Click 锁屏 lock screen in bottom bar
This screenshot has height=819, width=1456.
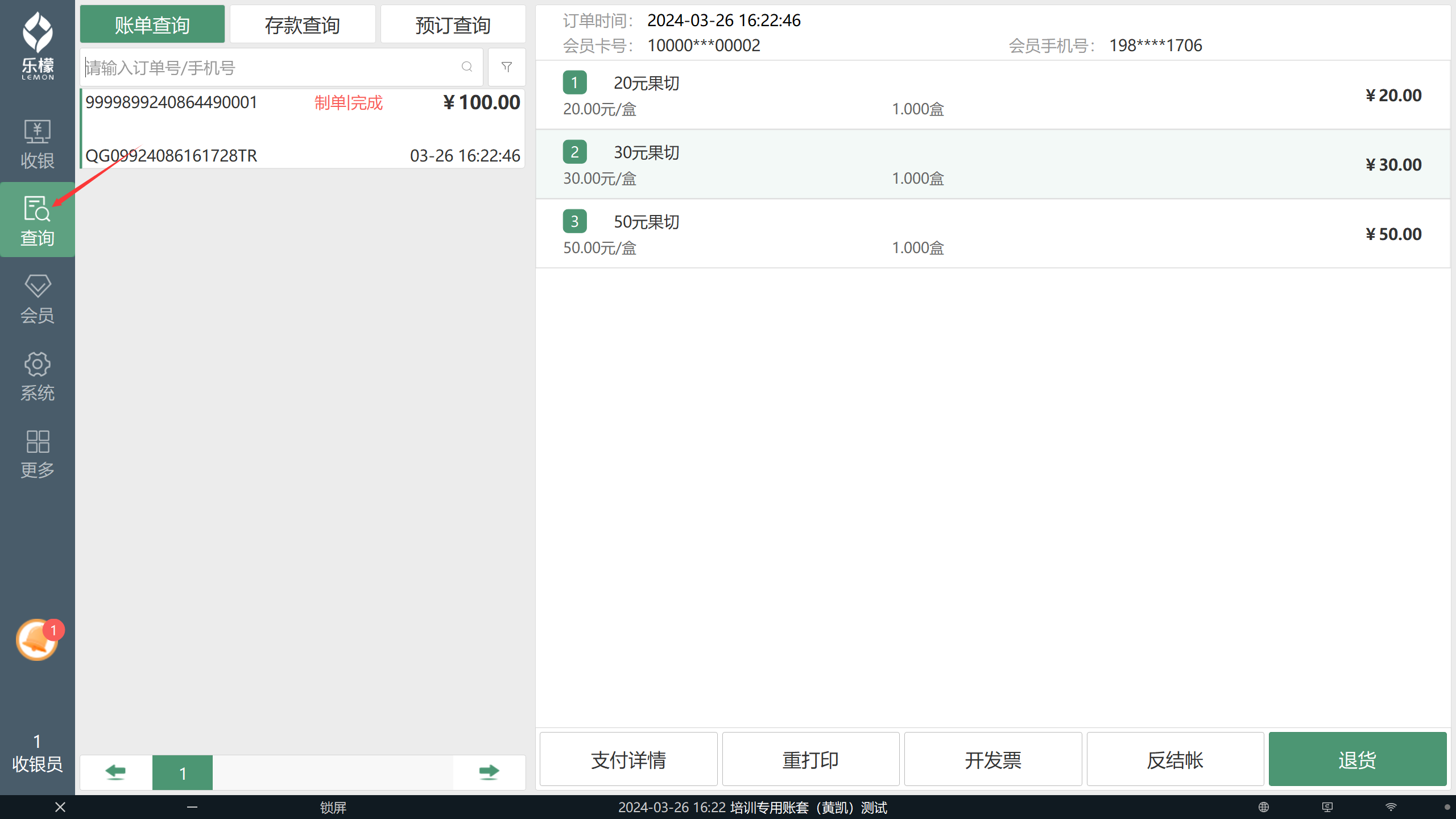(333, 808)
